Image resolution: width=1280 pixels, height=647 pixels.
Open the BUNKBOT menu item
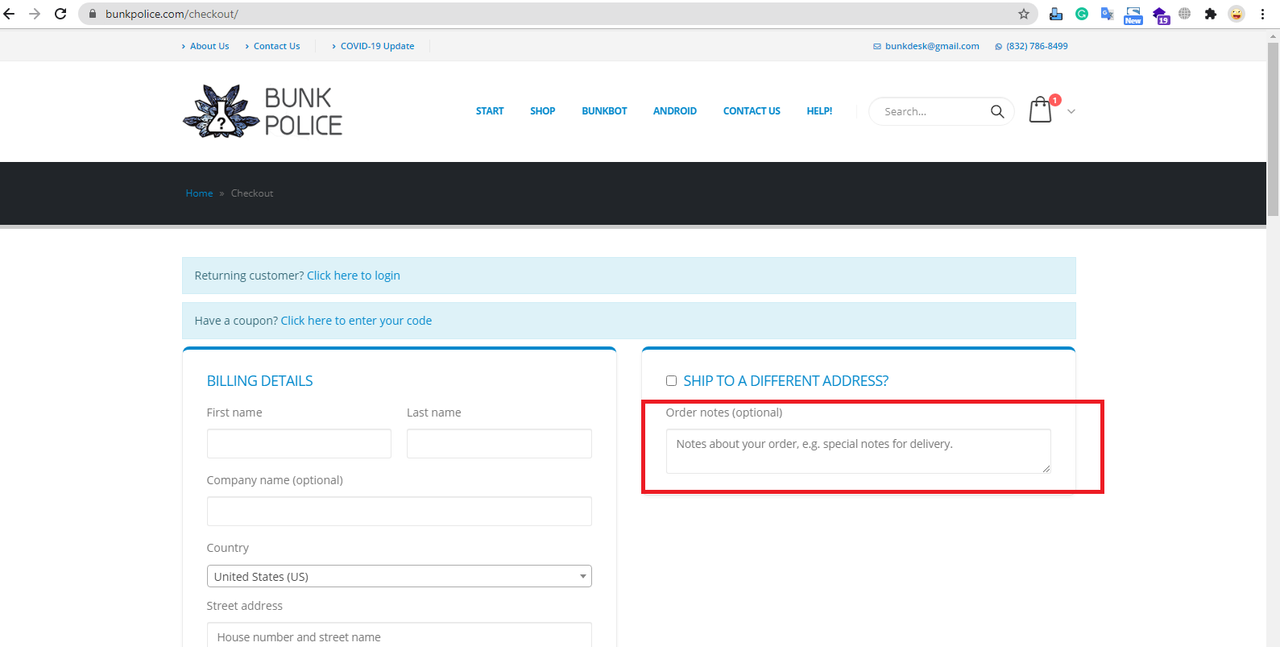604,111
